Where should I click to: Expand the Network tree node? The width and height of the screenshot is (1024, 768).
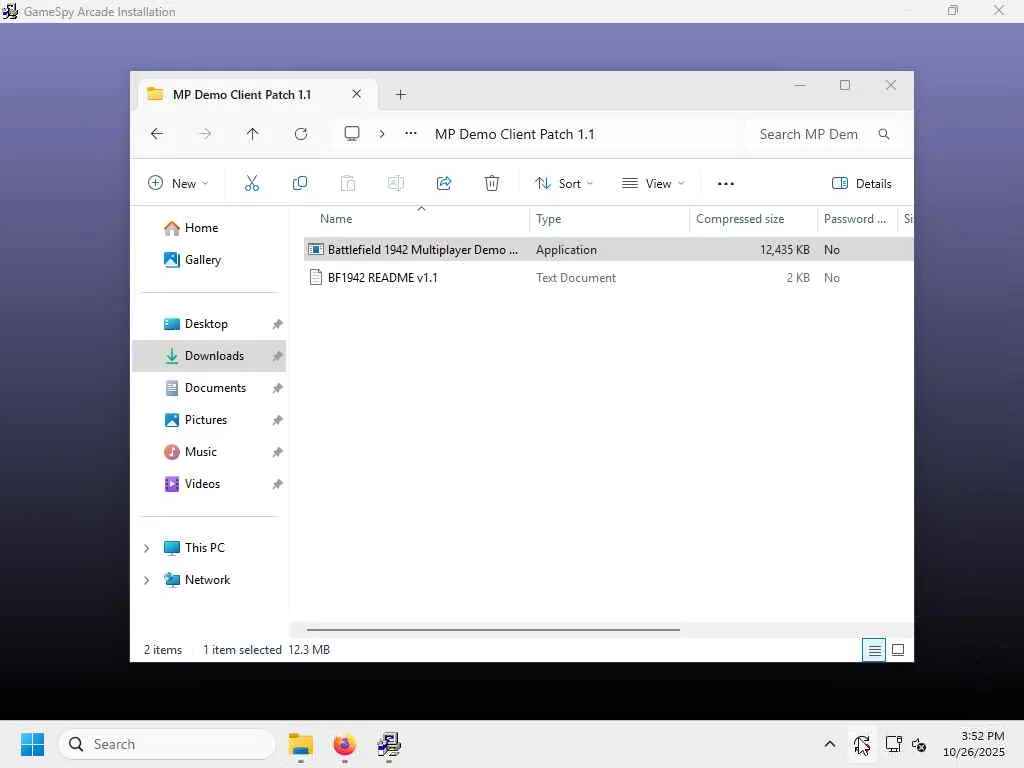(147, 580)
